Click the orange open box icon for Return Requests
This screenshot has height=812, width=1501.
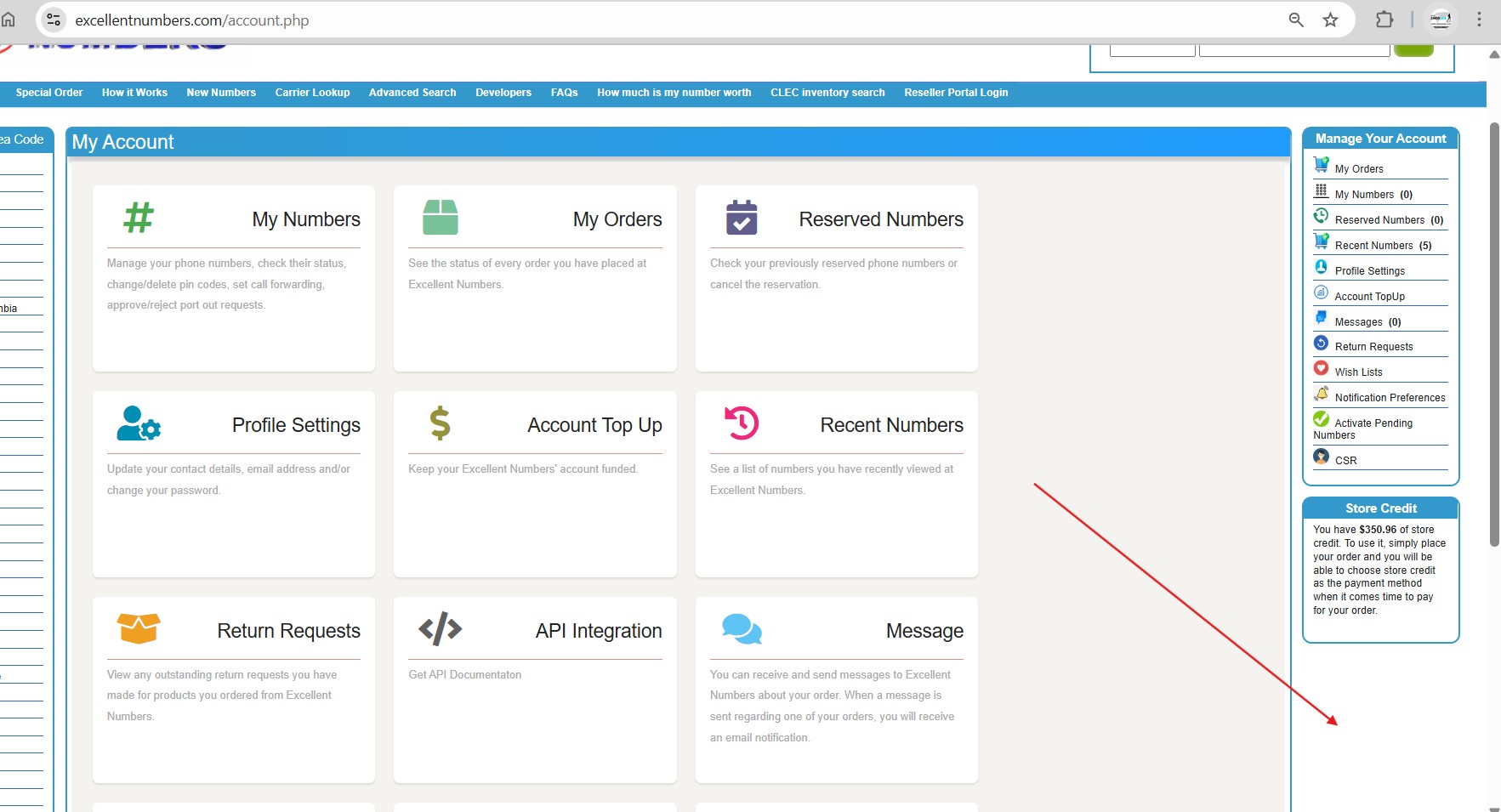[139, 629]
